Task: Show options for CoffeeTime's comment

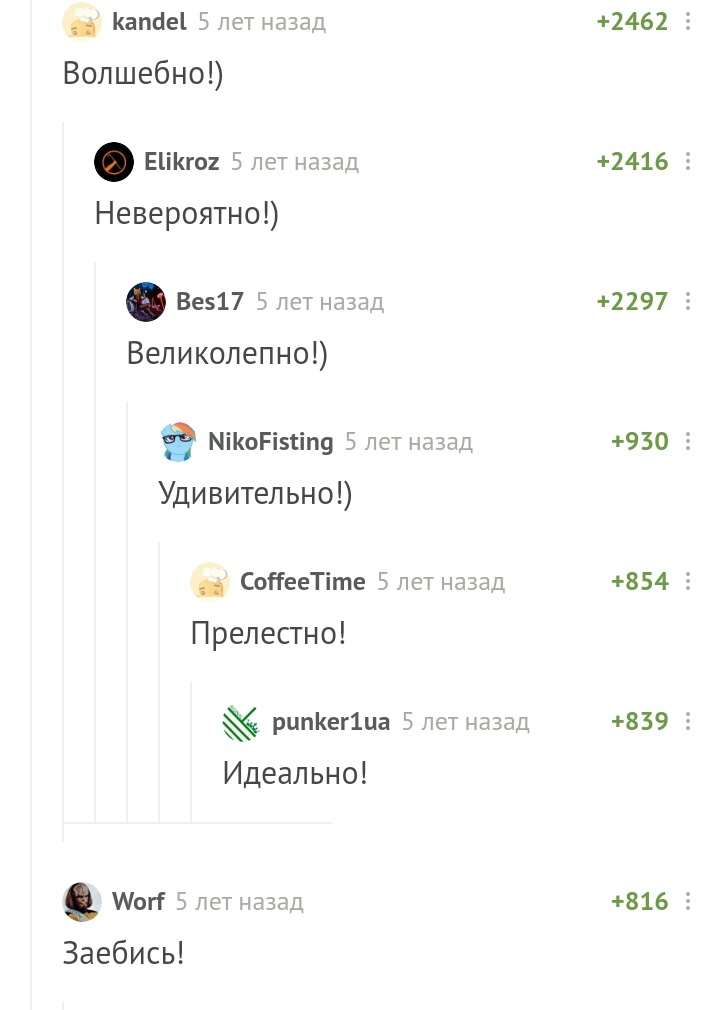Action: 688,581
